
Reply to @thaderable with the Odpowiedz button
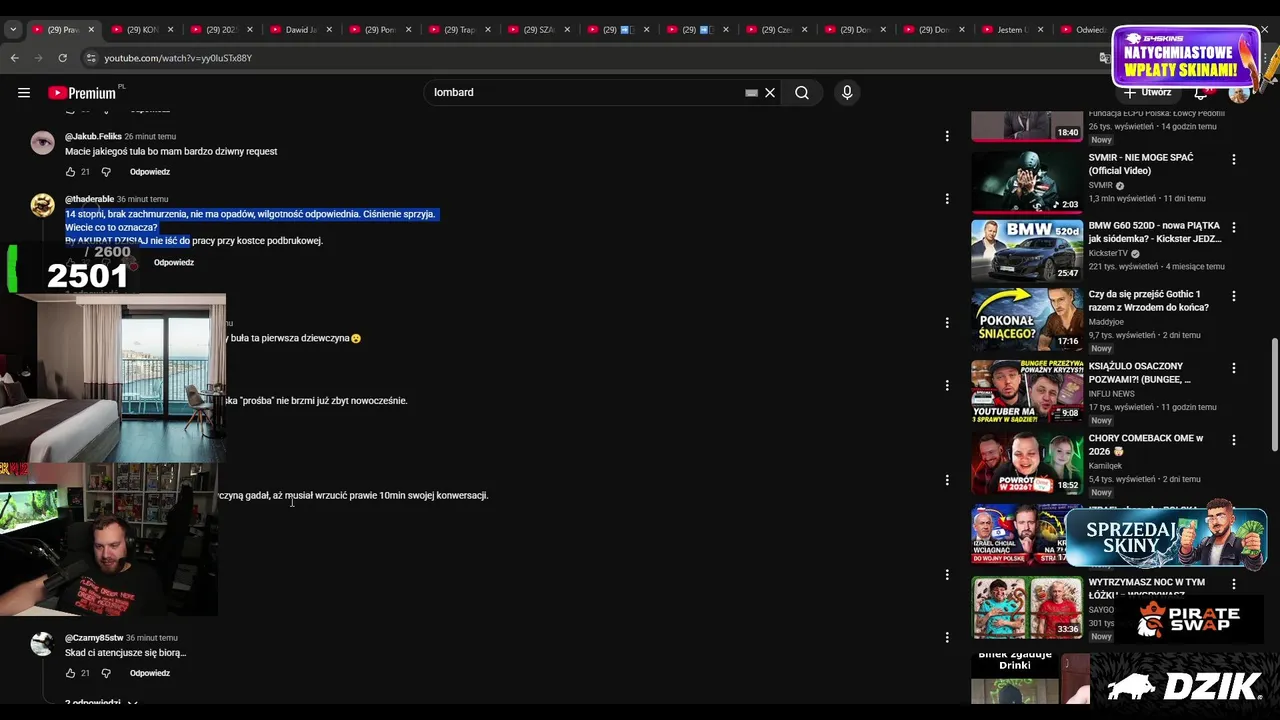pyautogui.click(x=174, y=263)
